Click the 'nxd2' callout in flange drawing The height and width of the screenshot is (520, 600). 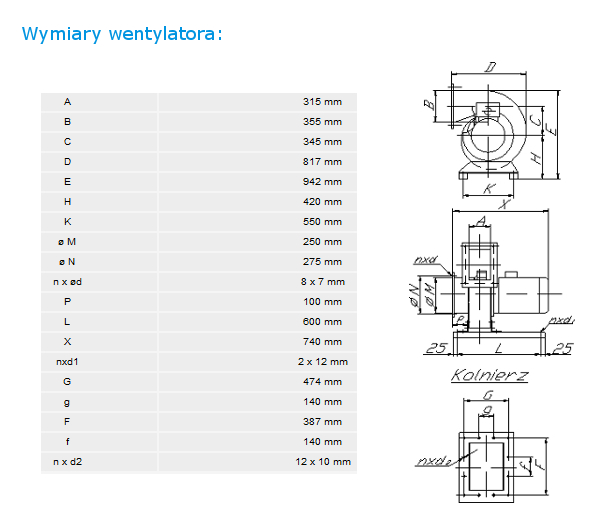(434, 461)
